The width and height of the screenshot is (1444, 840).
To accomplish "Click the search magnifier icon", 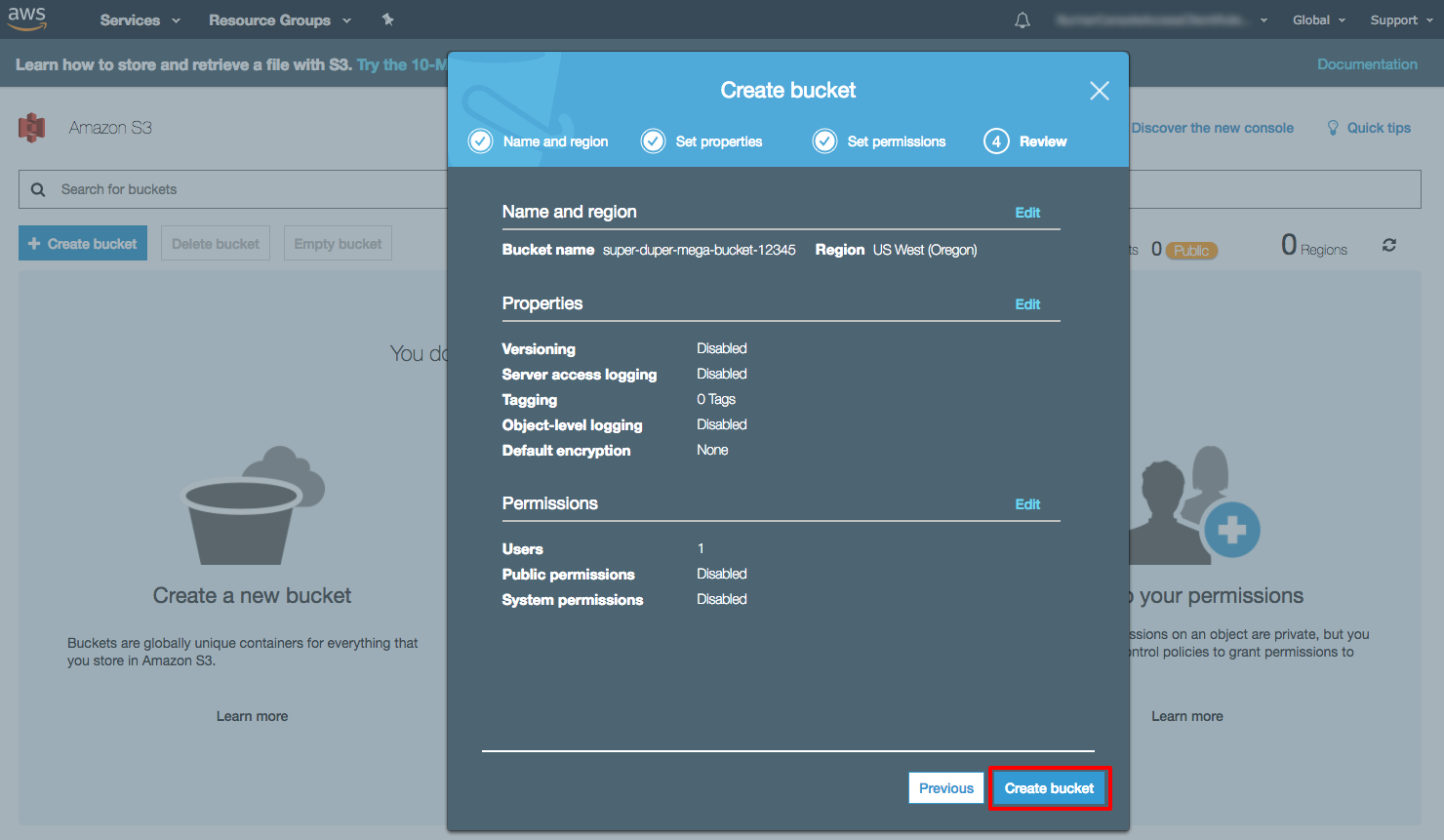I will click(38, 189).
